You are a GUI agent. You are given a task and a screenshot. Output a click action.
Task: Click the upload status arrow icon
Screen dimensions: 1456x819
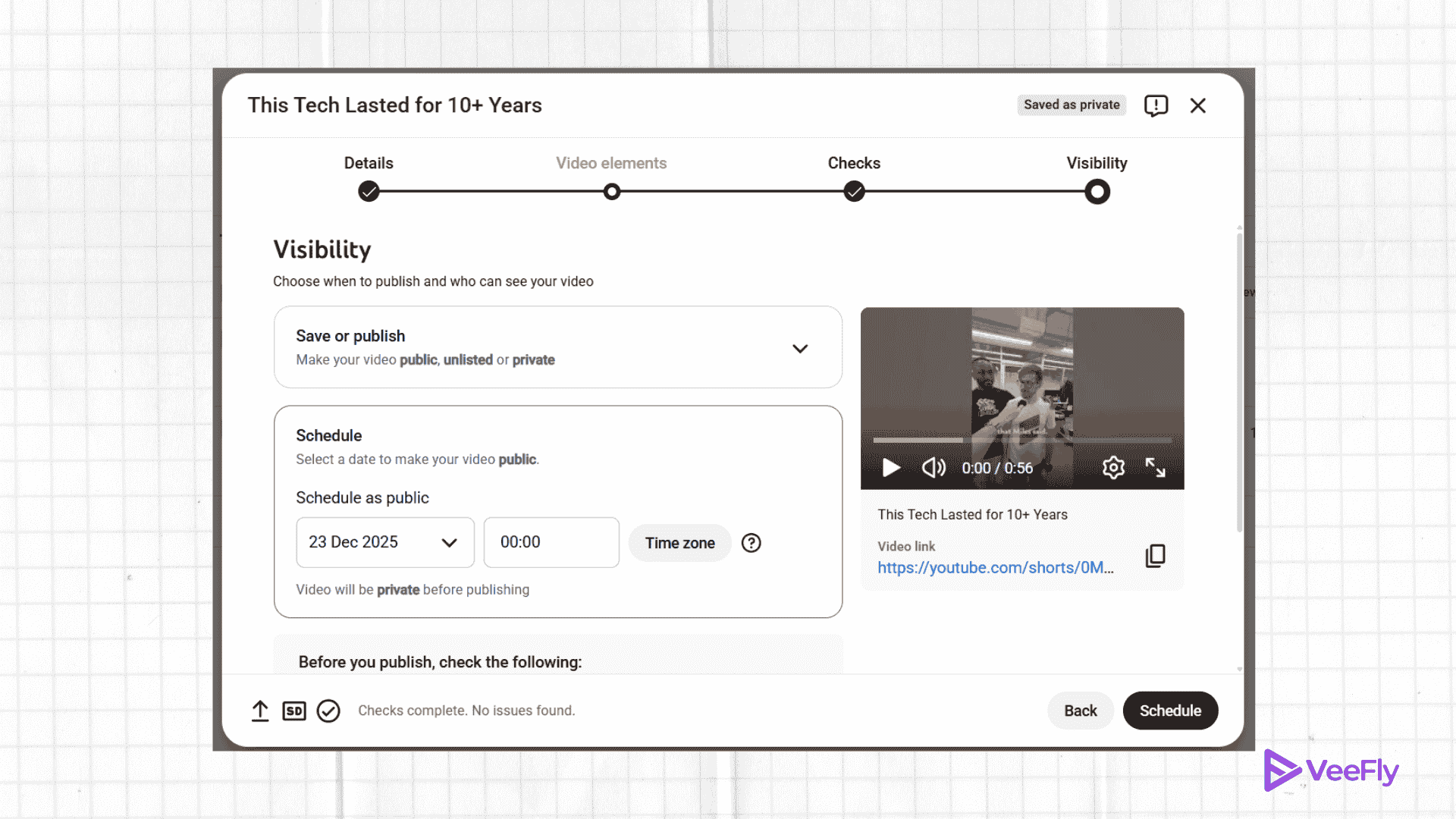[260, 711]
